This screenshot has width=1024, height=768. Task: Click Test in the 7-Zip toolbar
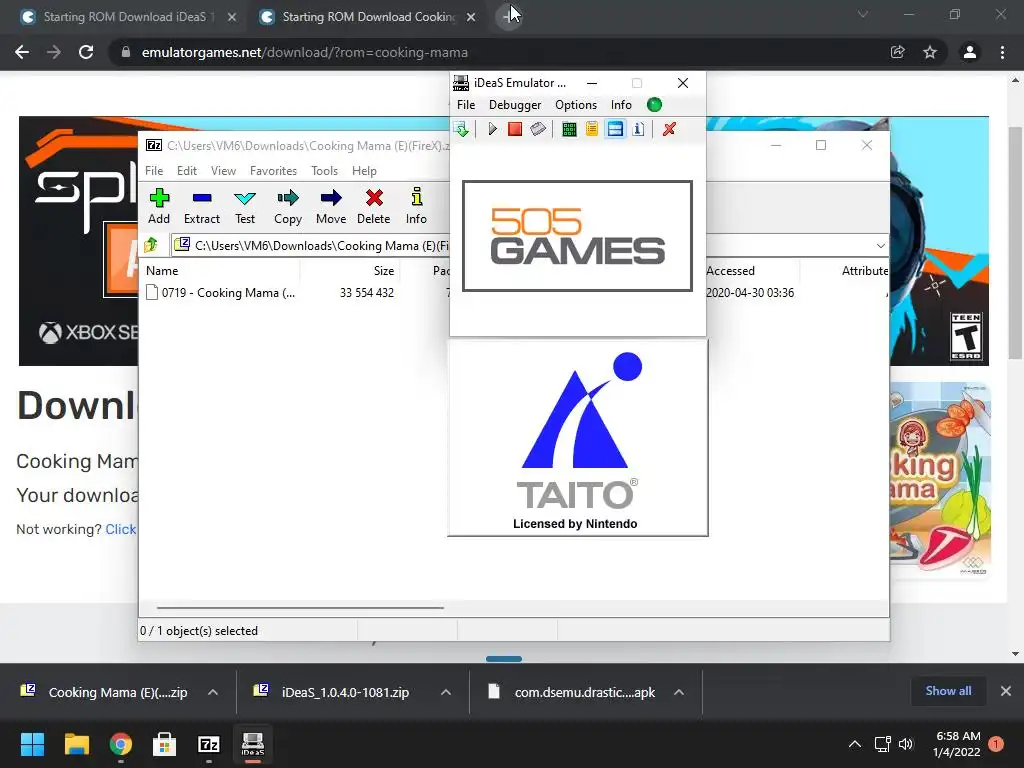tap(245, 206)
